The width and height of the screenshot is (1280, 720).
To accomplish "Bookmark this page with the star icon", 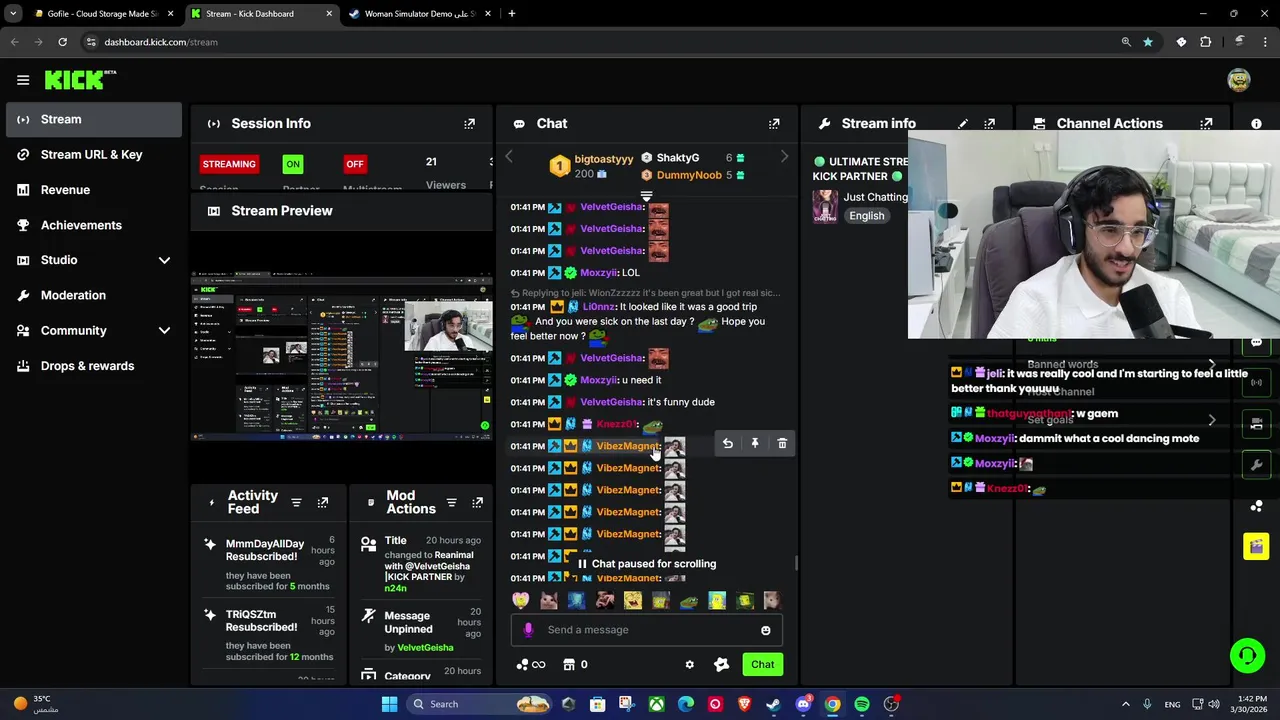I will click(1148, 42).
